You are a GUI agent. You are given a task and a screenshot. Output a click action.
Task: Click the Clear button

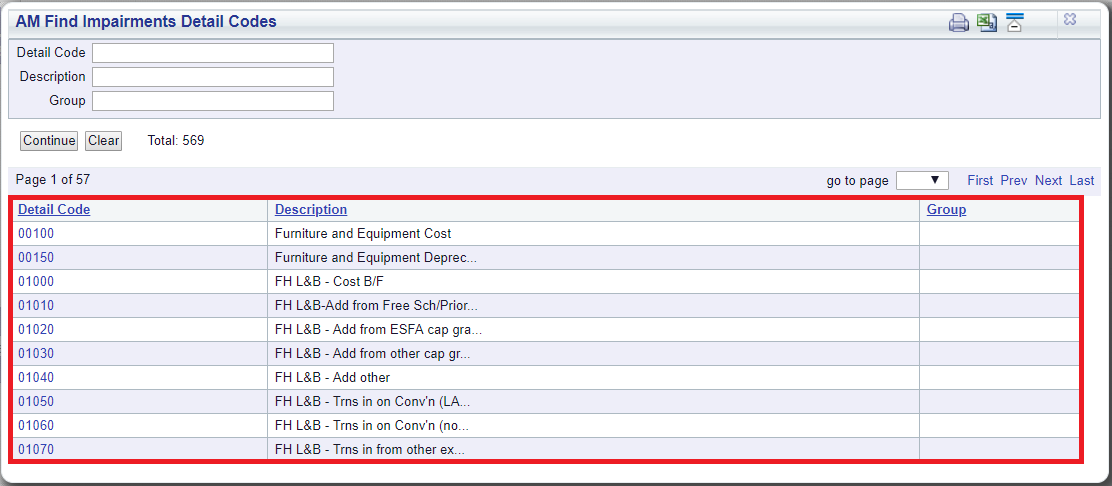pyautogui.click(x=104, y=140)
